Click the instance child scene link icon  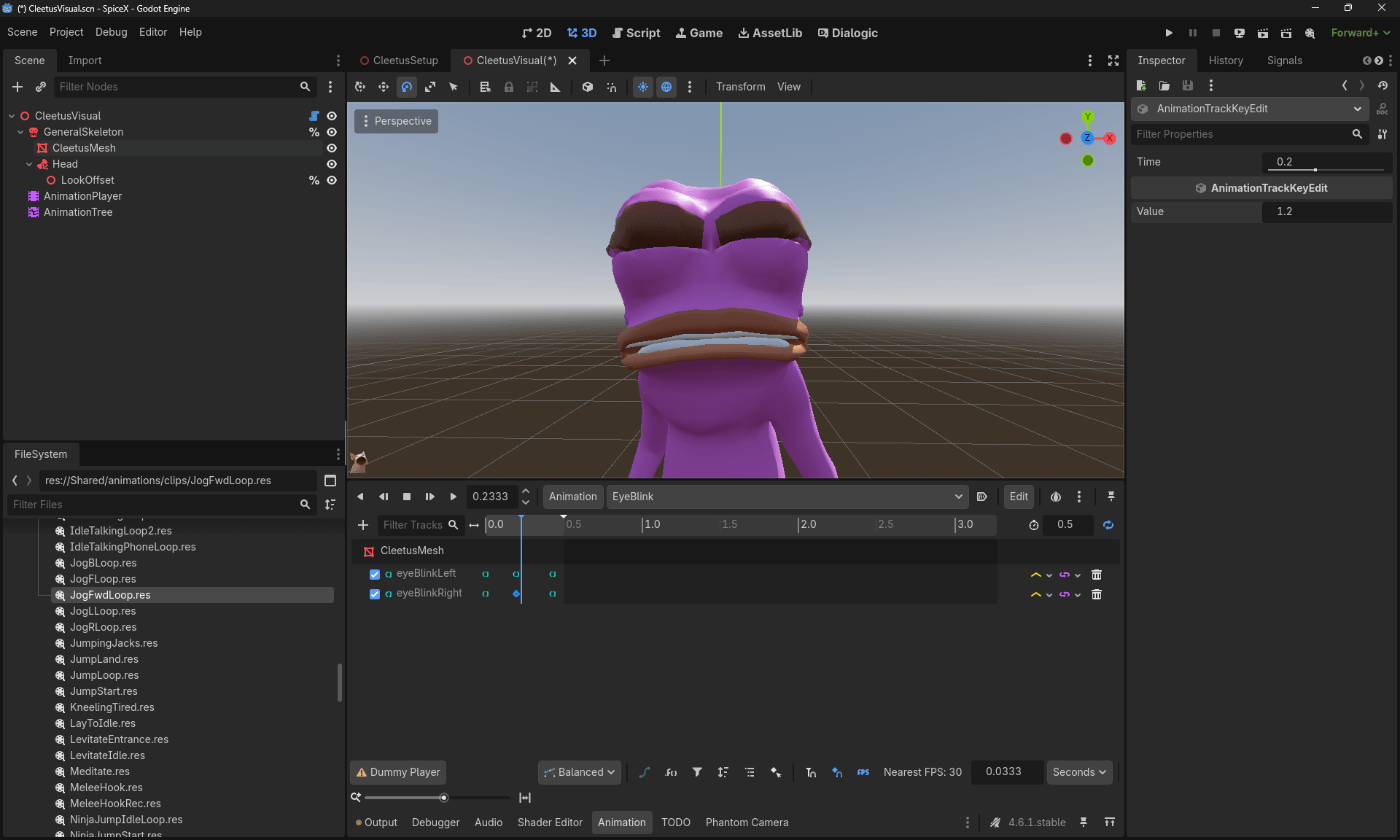point(41,87)
